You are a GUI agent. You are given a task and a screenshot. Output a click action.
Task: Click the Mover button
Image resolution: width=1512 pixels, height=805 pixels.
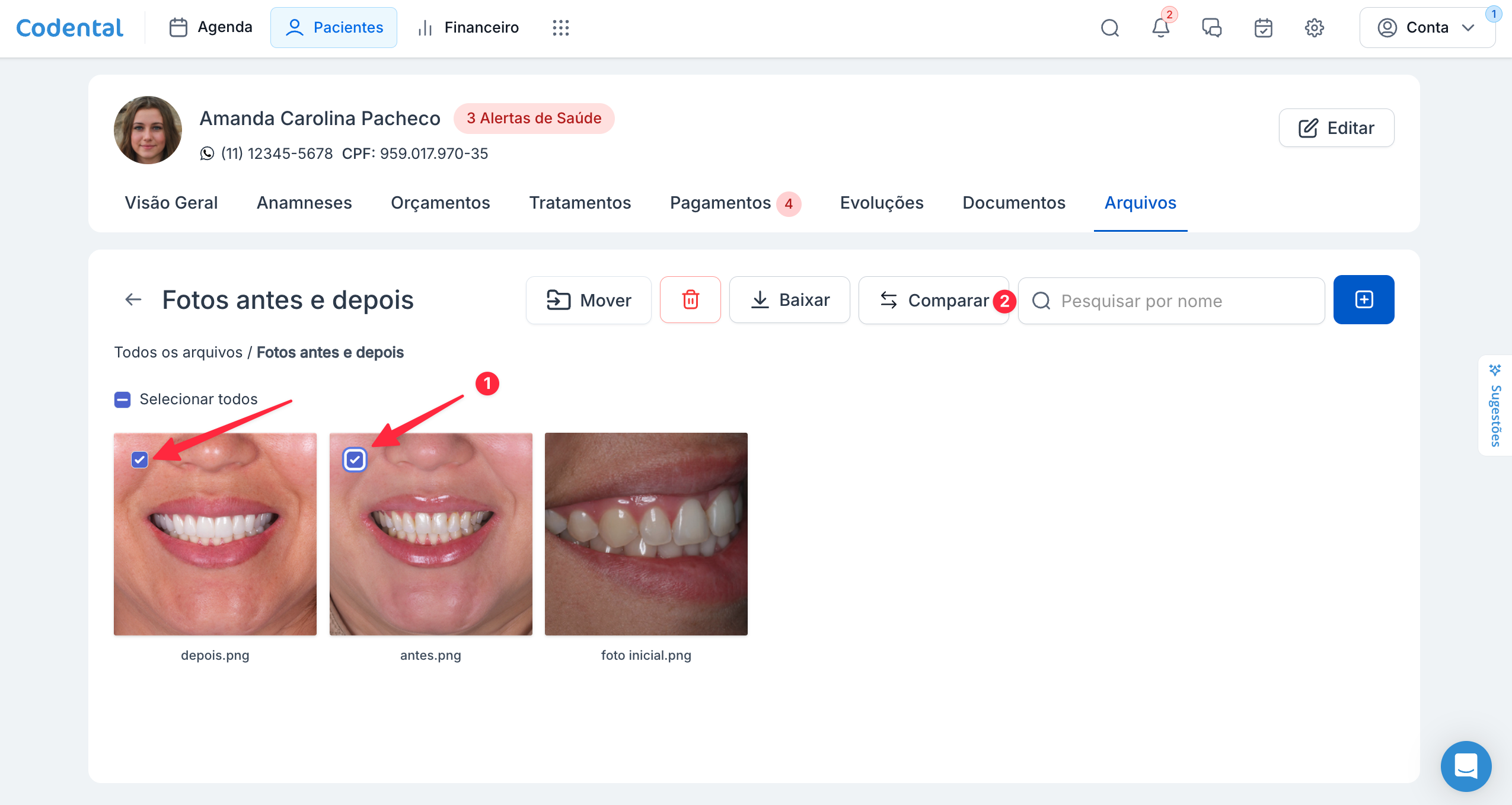click(x=589, y=300)
